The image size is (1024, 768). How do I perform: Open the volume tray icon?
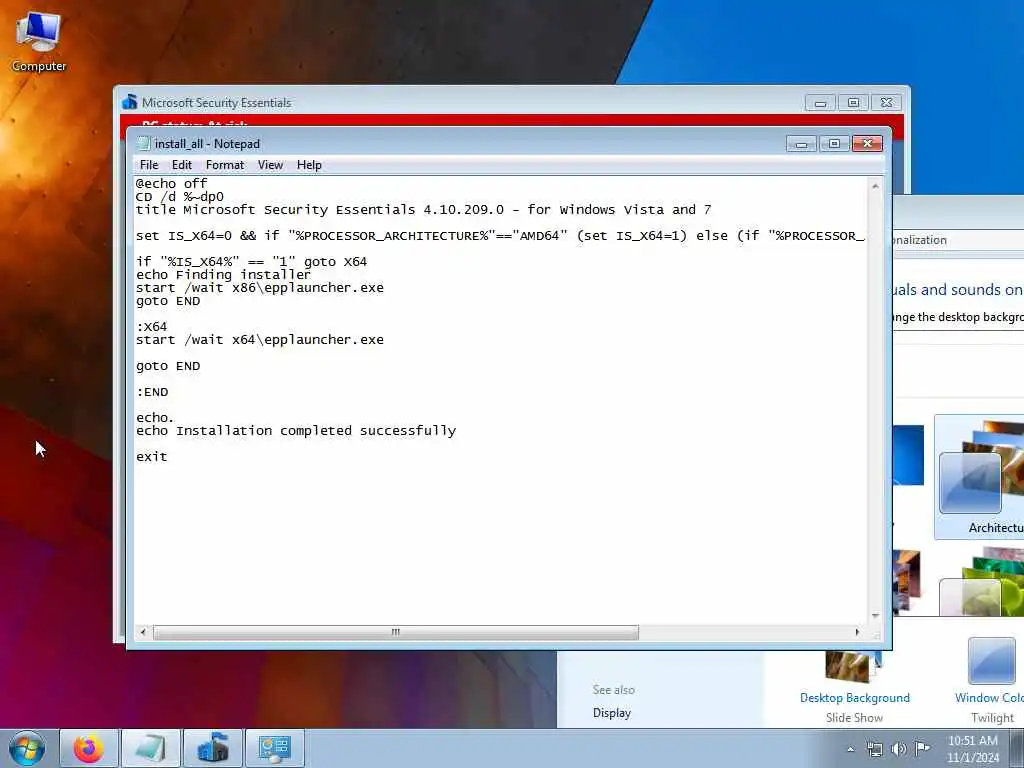(x=899, y=749)
